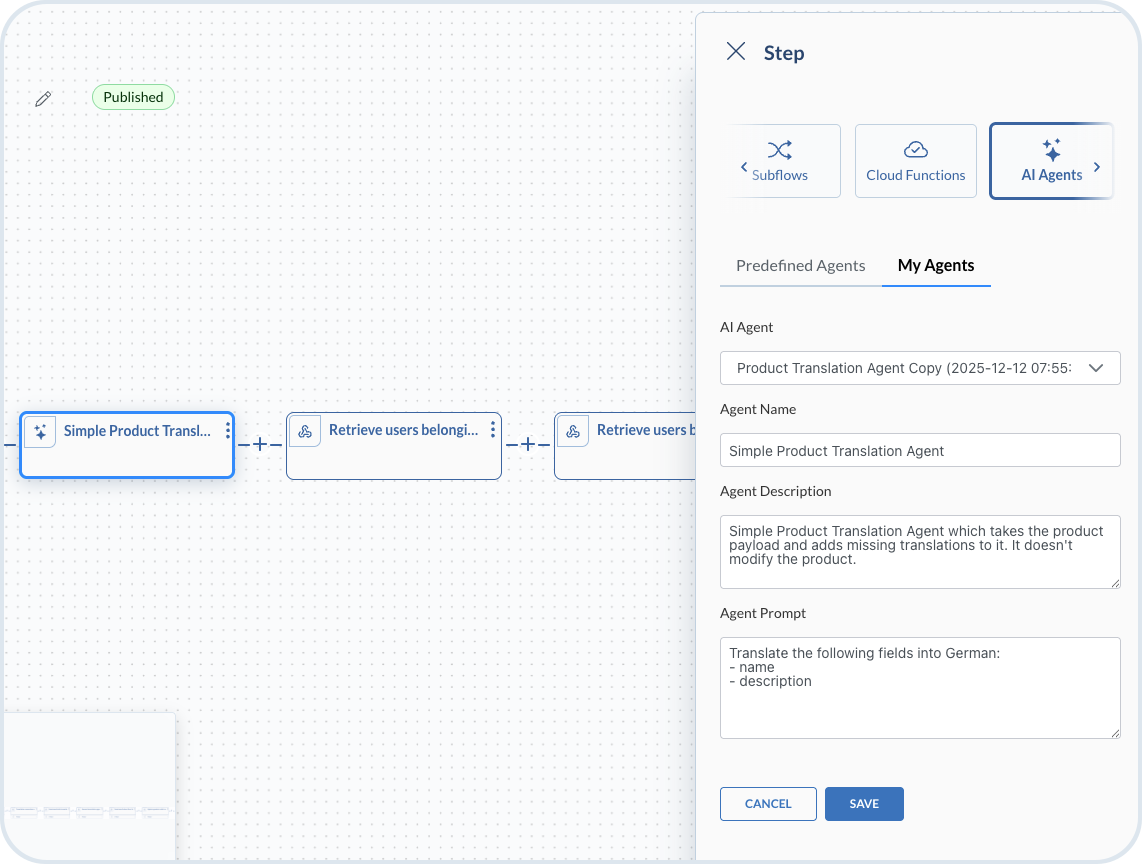Screen dimensions: 1142x864
Task: Switch to the Predefined Agents tab
Action: click(800, 266)
